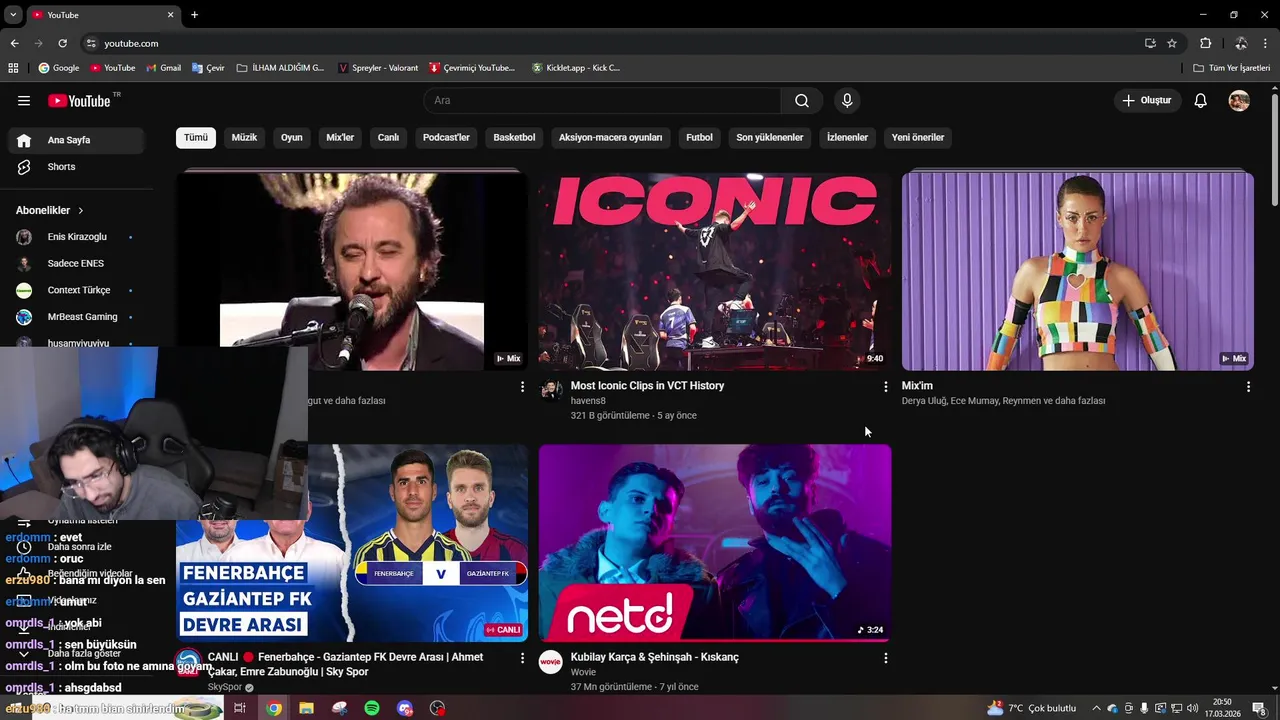Select the Podcast'ler filter chip
The width and height of the screenshot is (1280, 720).
click(446, 137)
